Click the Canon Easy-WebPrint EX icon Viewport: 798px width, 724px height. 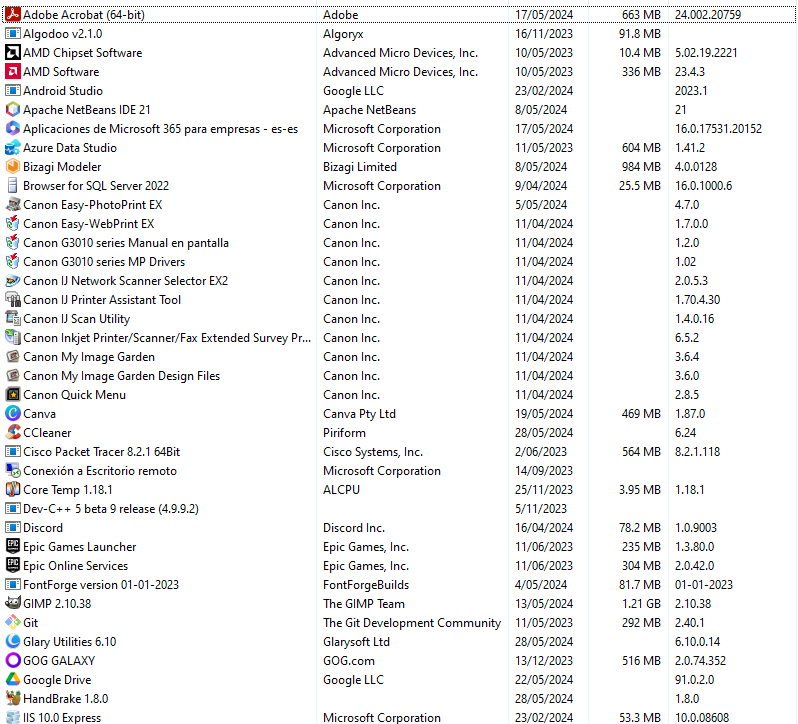click(13, 223)
